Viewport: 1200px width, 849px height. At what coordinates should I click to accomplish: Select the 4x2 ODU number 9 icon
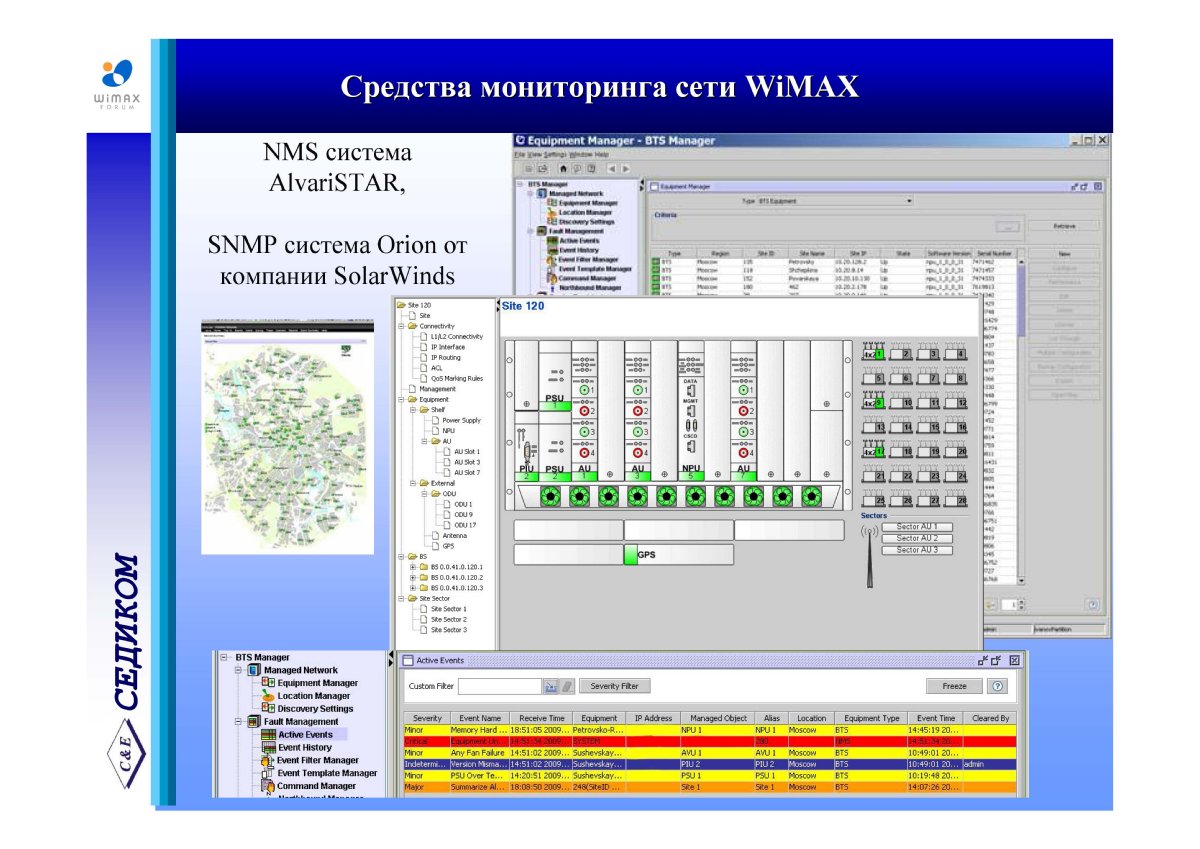pos(874,401)
